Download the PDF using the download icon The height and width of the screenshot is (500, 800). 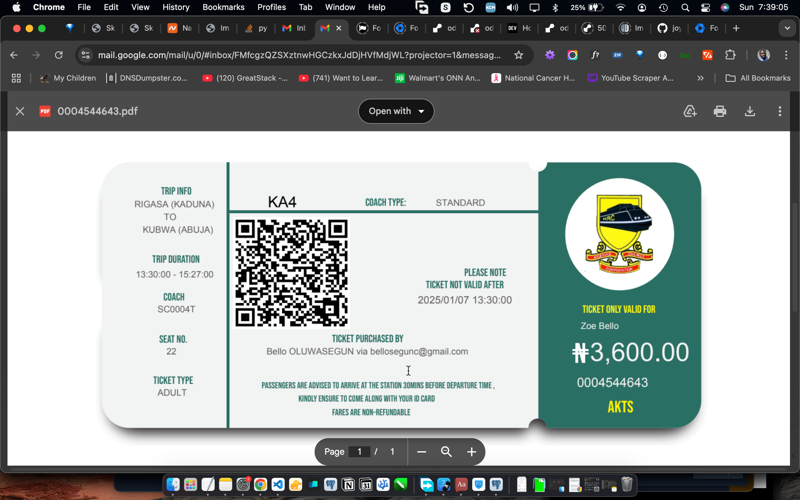click(x=750, y=111)
